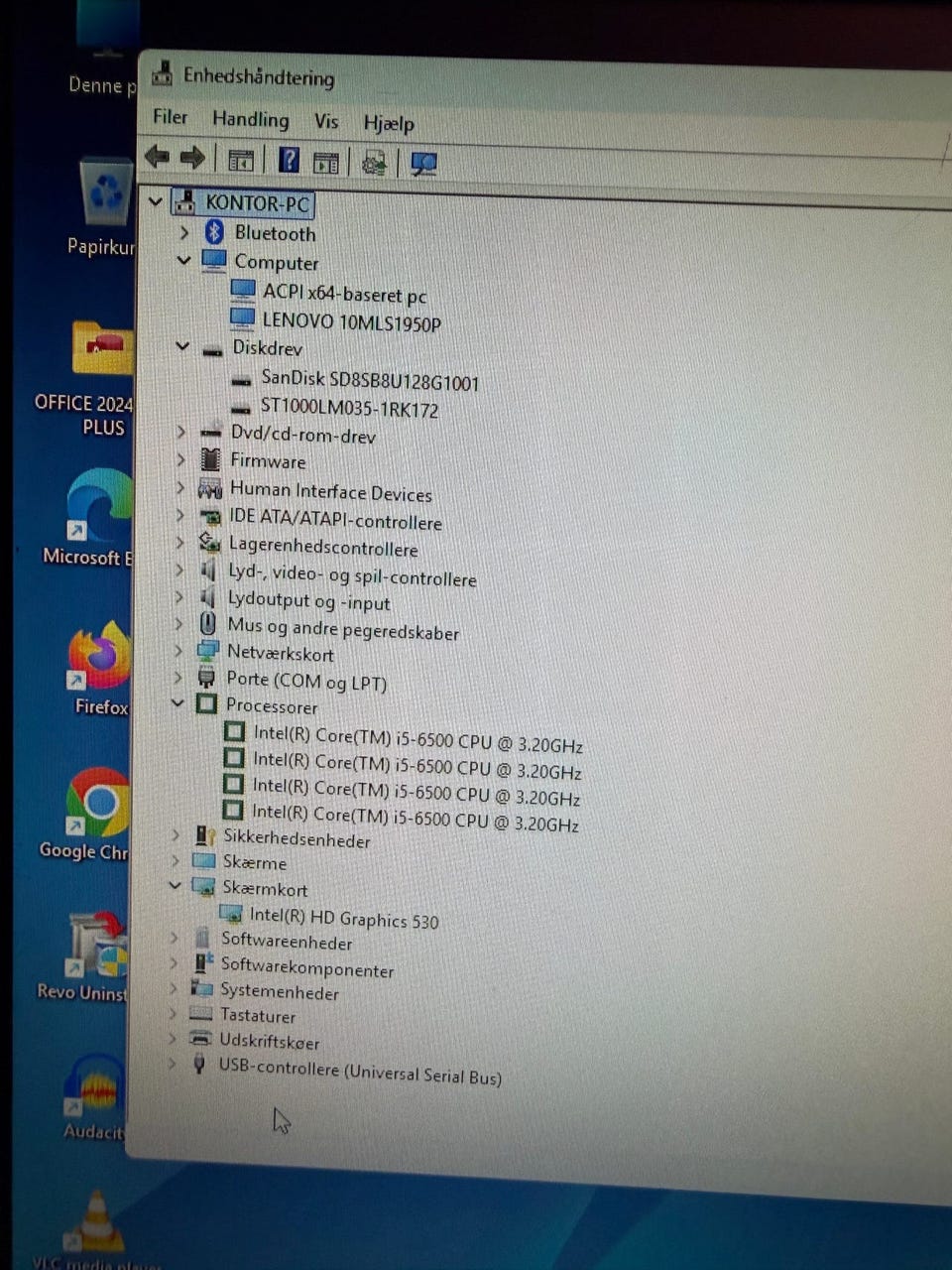
Task: Select the KONTOR-PC tree root
Action: click(x=258, y=203)
